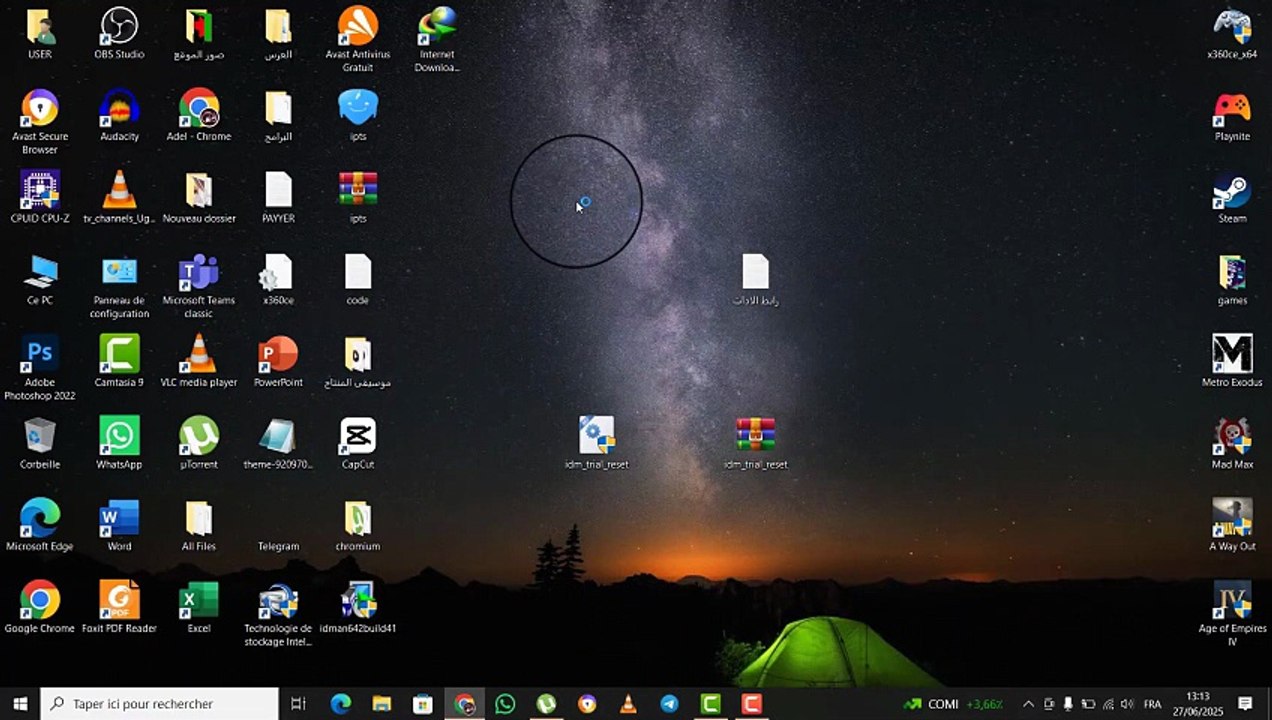This screenshot has height=720, width=1272.
Task: Open the Windows Start menu
Action: coord(20,704)
